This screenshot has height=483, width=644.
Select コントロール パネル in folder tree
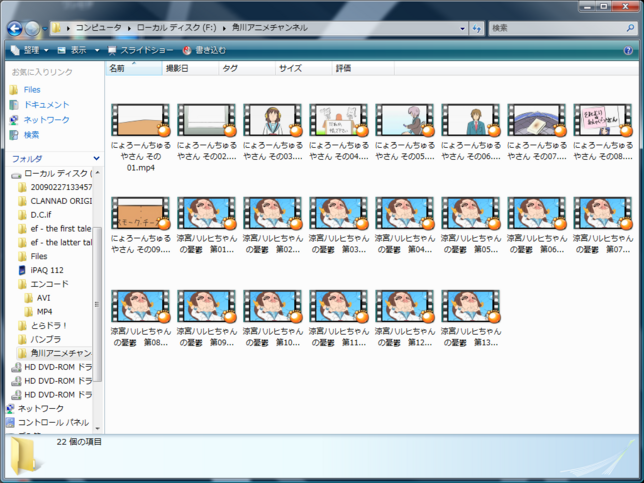[x=48, y=423]
